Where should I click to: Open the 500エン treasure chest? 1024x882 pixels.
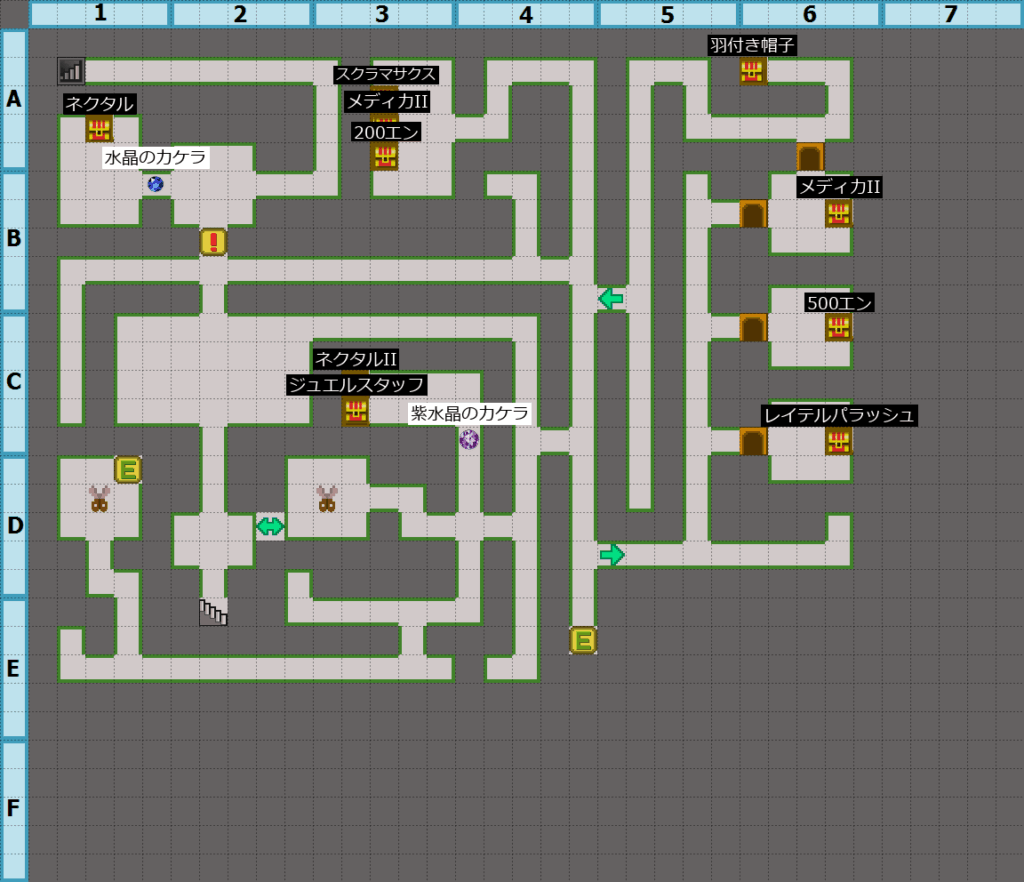coord(838,327)
